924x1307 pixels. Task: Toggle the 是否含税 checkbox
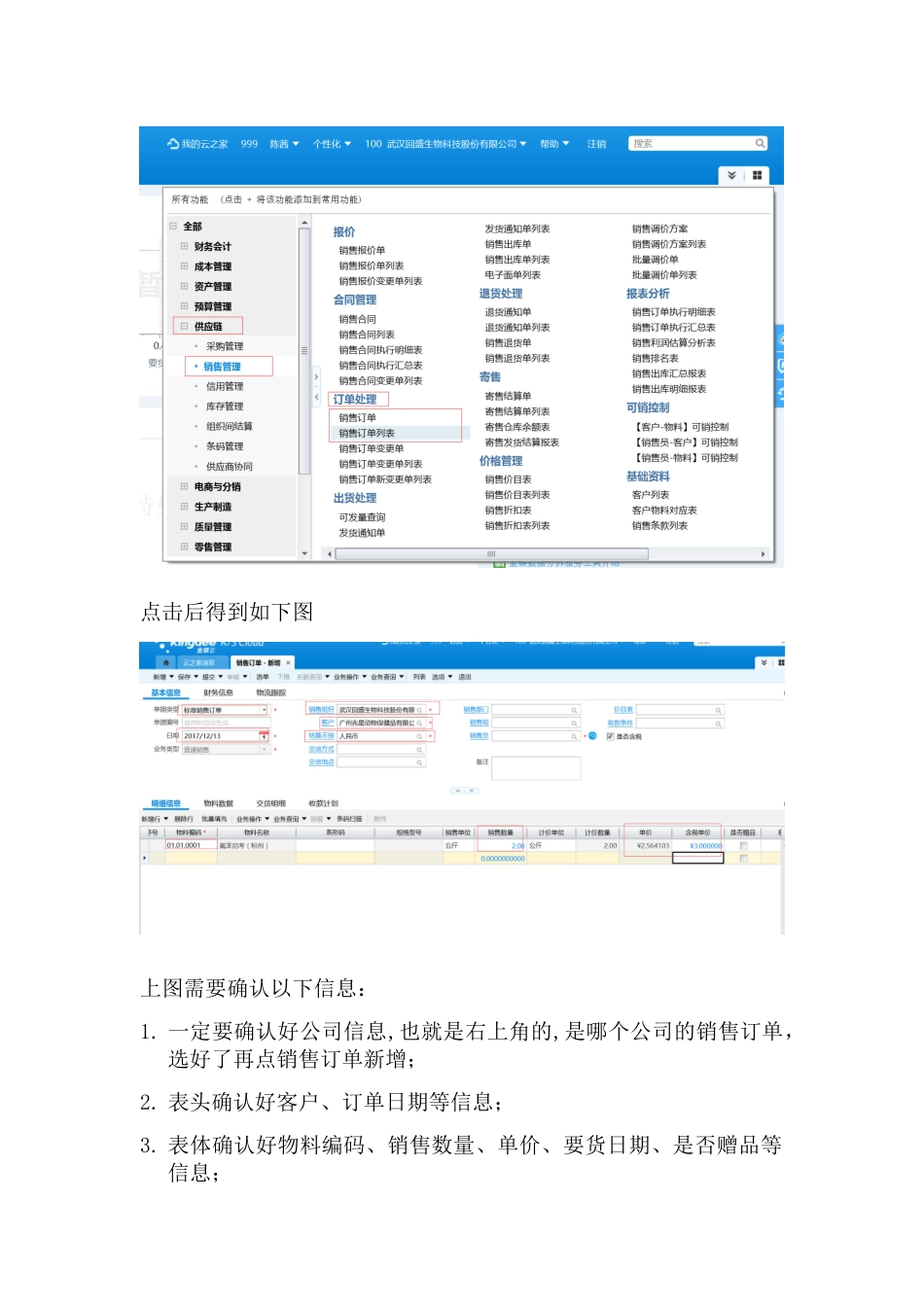pos(610,736)
